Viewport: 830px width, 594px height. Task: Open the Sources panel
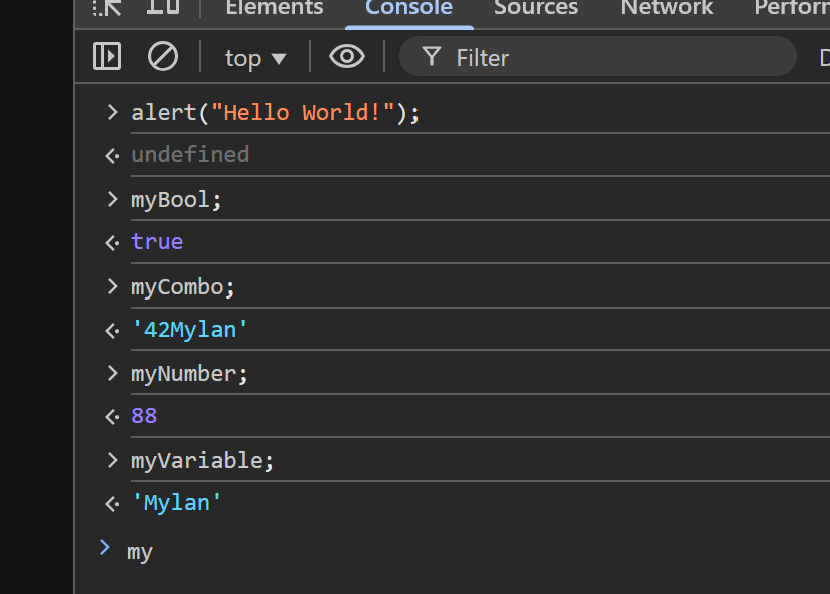click(535, 10)
